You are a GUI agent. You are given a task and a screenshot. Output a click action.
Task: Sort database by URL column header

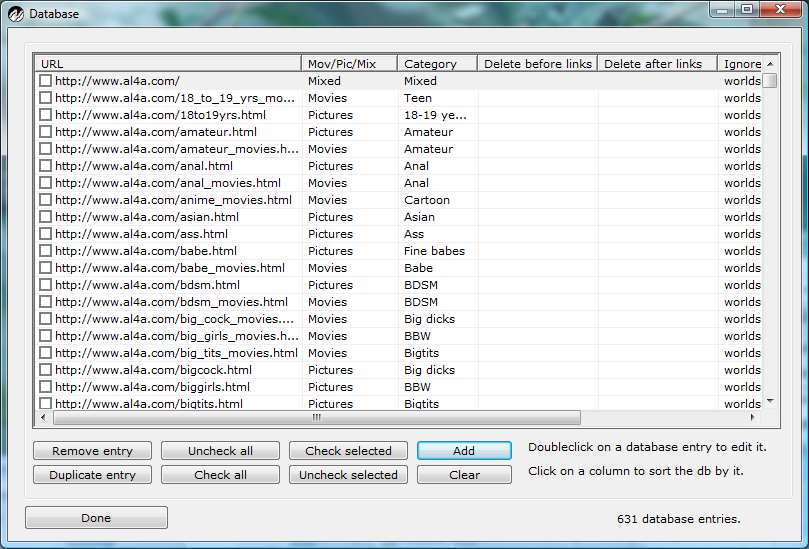tap(167, 64)
